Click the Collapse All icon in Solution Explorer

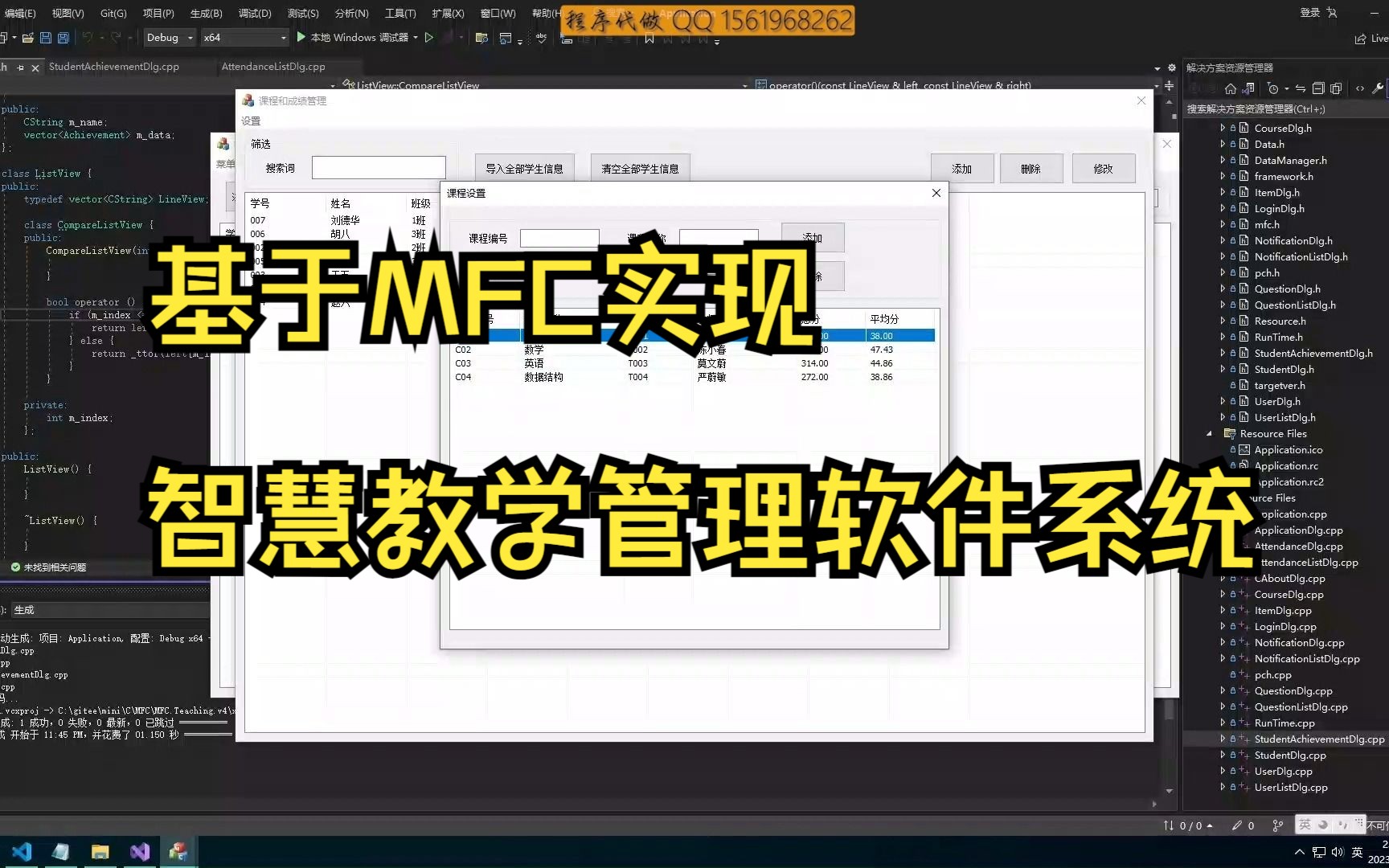click(1317, 88)
